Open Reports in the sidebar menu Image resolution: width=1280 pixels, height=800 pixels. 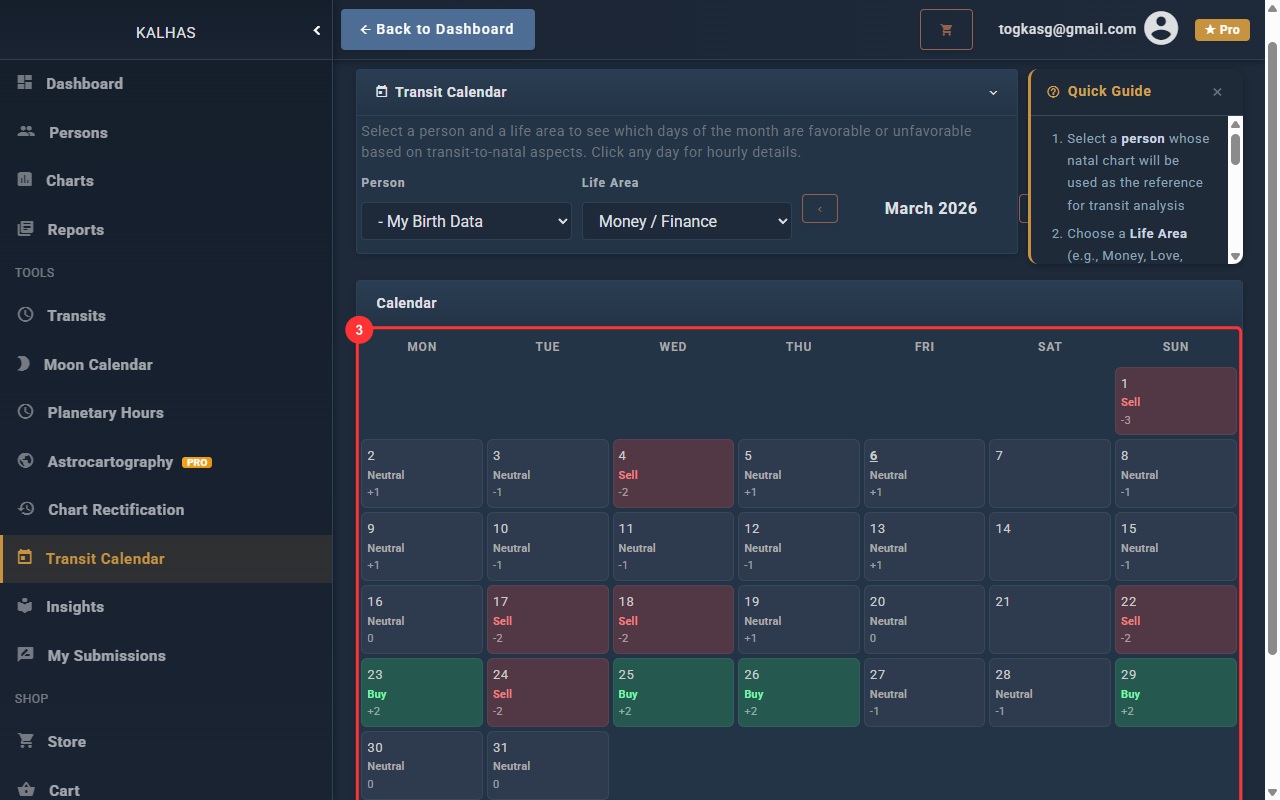[x=75, y=229]
